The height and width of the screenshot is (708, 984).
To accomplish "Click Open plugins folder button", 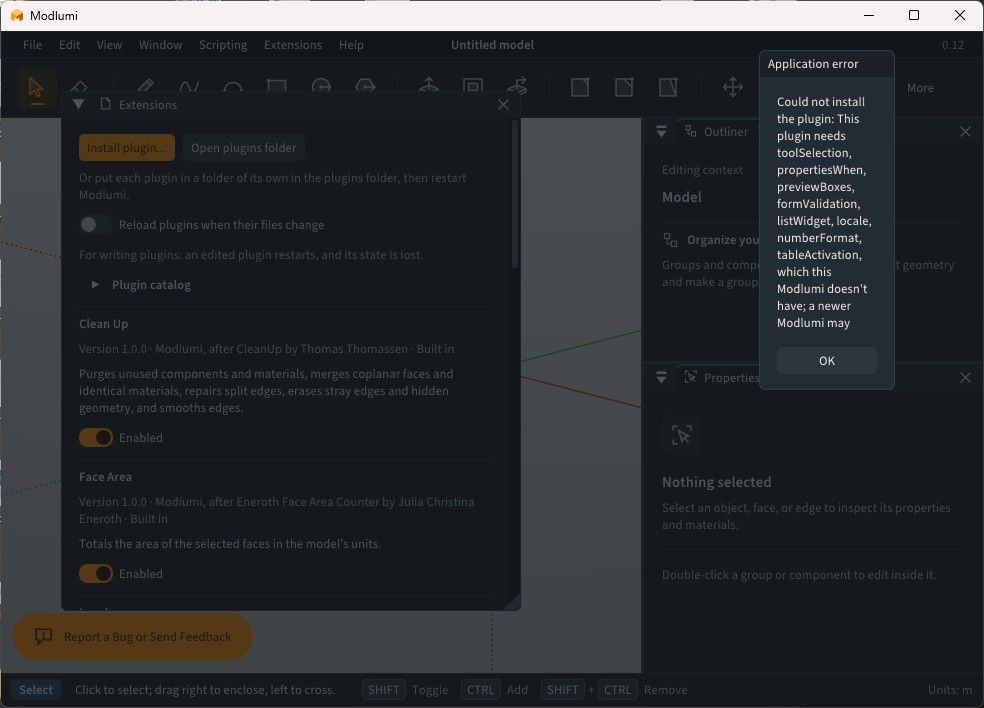I will coord(243,148).
